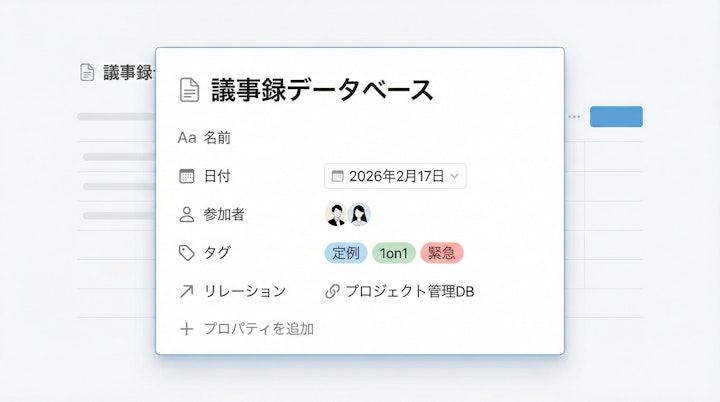This screenshot has height=402, width=720.
Task: Select the 参加者 property label
Action: pyautogui.click(x=224, y=215)
